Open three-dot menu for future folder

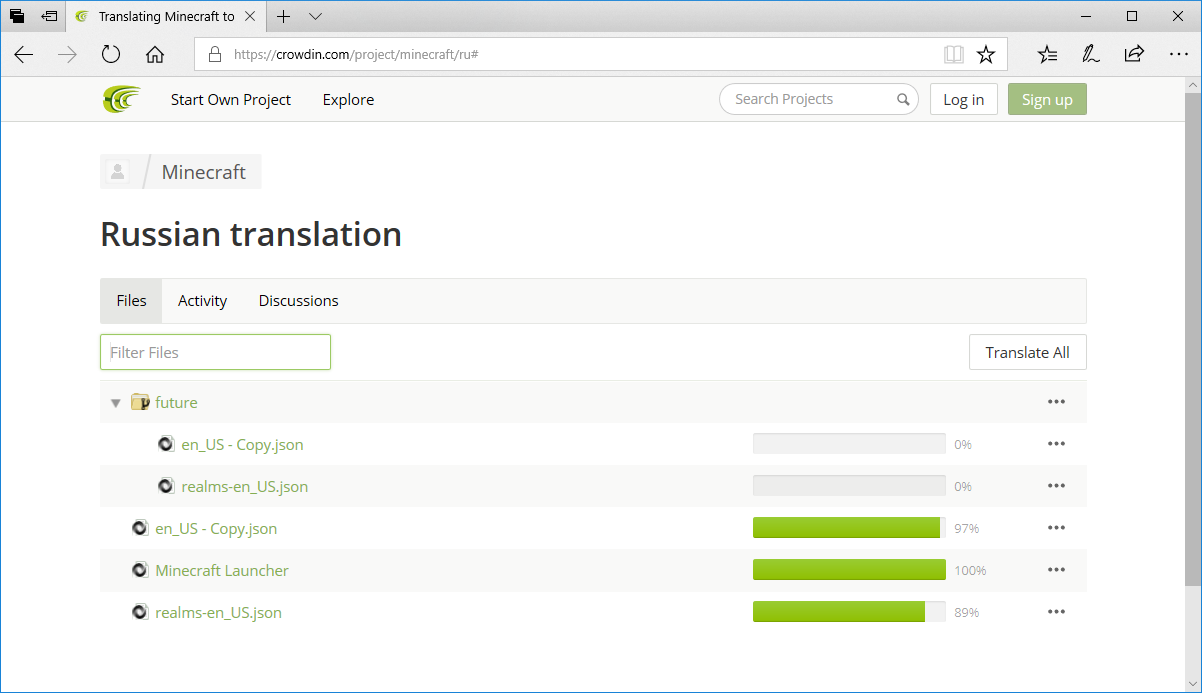[1056, 402]
